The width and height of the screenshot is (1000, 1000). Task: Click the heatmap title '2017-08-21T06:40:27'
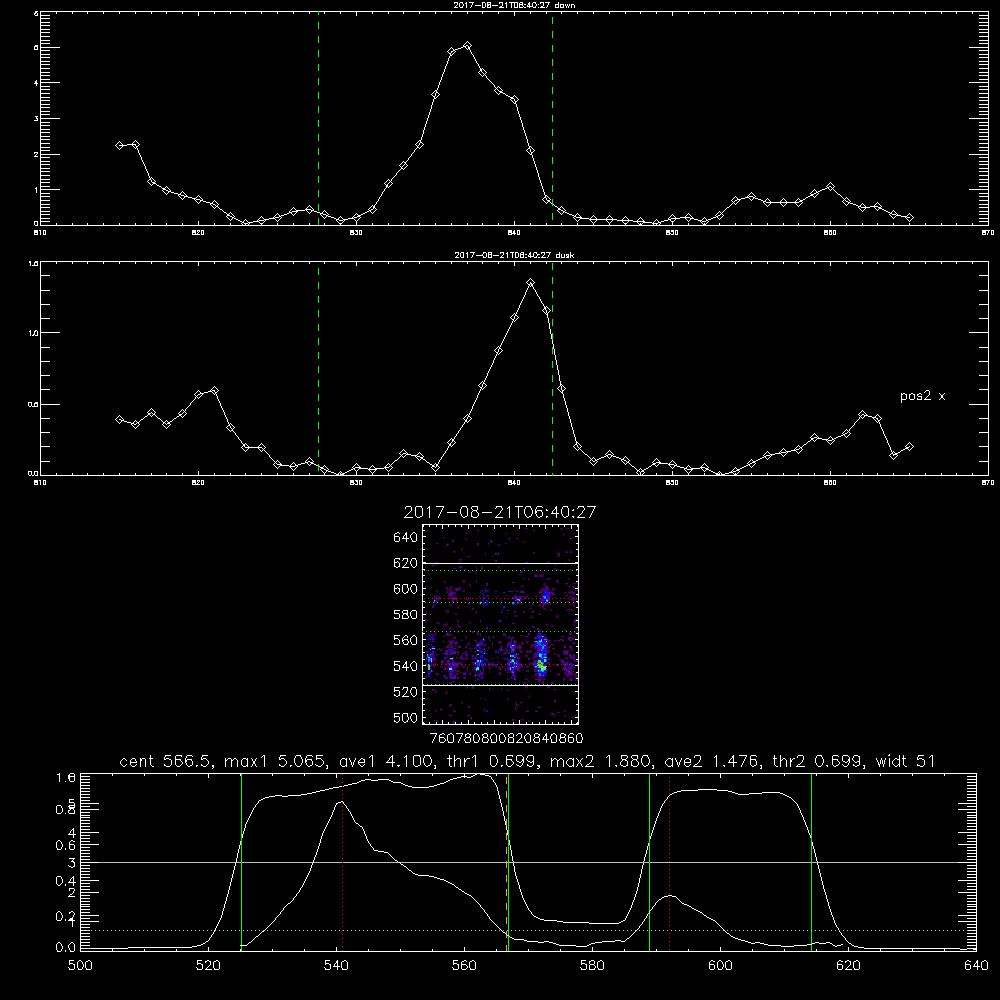click(x=500, y=512)
